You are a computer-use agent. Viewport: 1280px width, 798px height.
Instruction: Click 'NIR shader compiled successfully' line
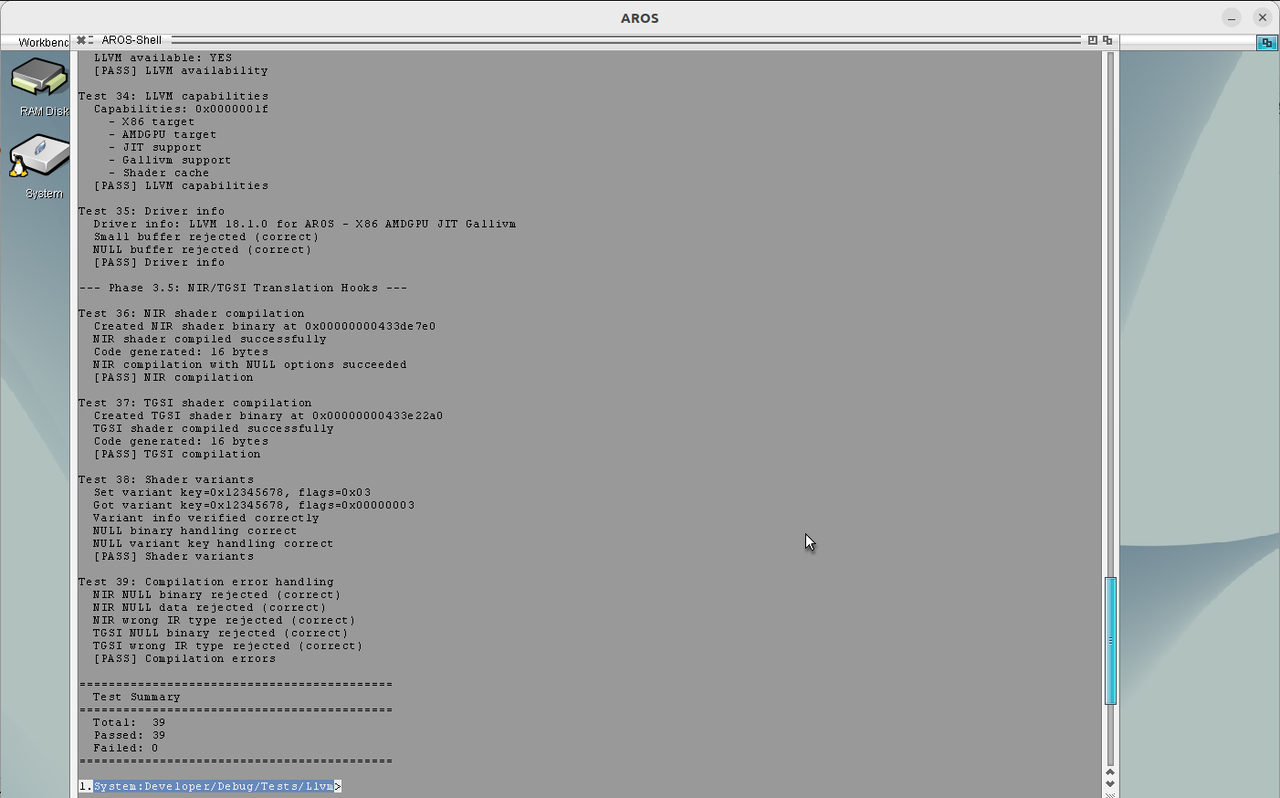210,339
